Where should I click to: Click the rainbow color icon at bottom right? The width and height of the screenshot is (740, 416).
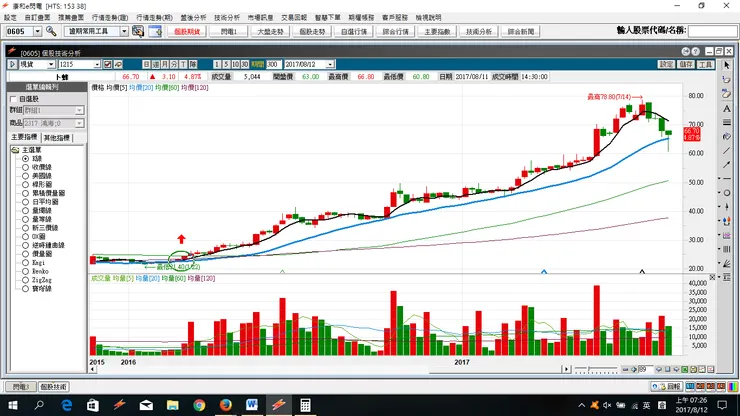(x=732, y=386)
